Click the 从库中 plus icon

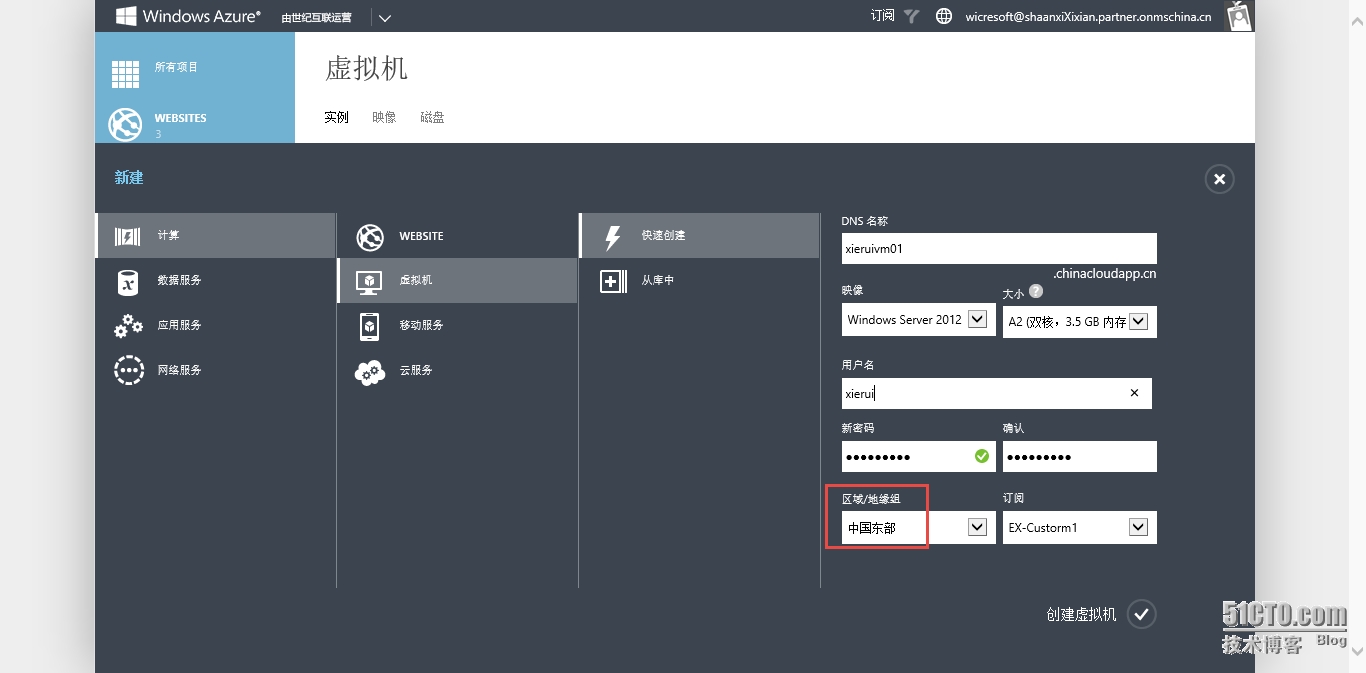(x=613, y=282)
